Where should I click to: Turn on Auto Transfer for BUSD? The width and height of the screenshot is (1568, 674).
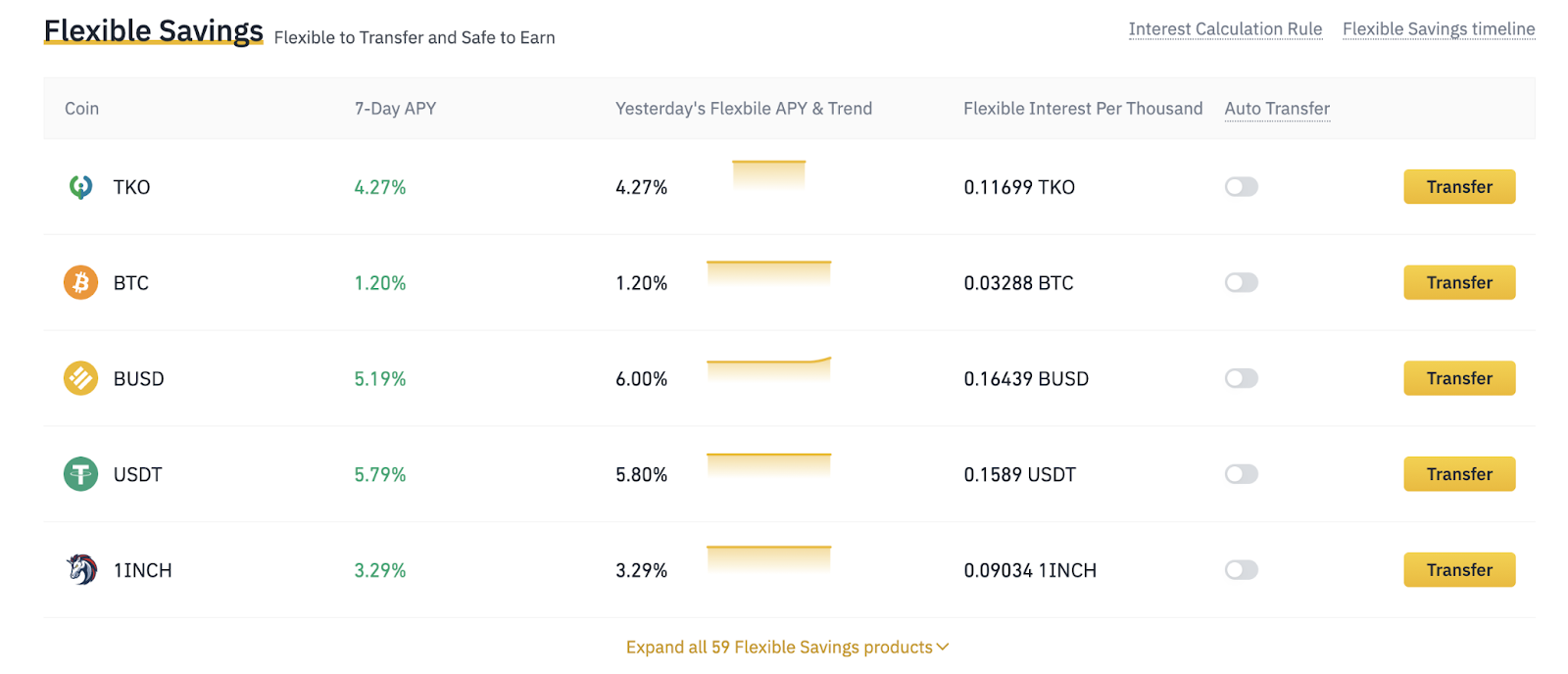(x=1241, y=378)
